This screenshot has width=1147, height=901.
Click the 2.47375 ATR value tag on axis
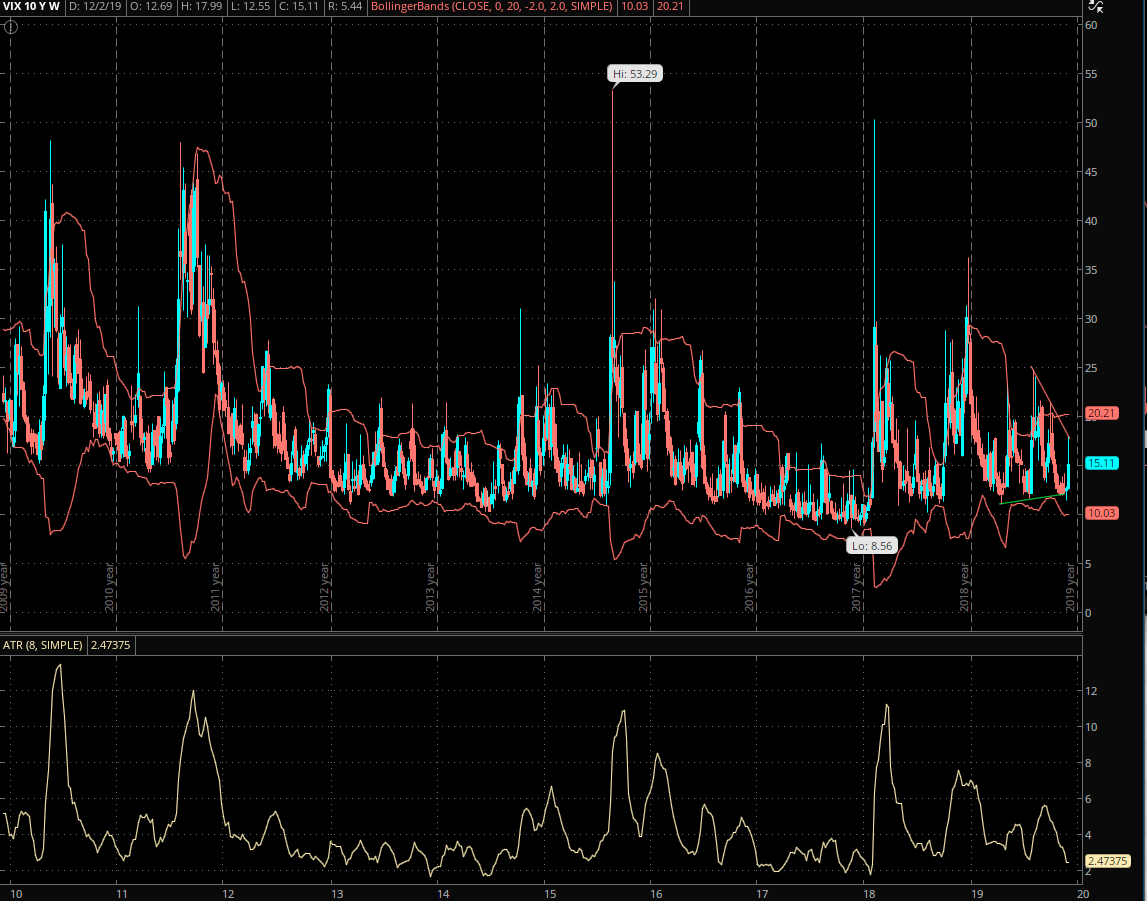click(x=1107, y=861)
